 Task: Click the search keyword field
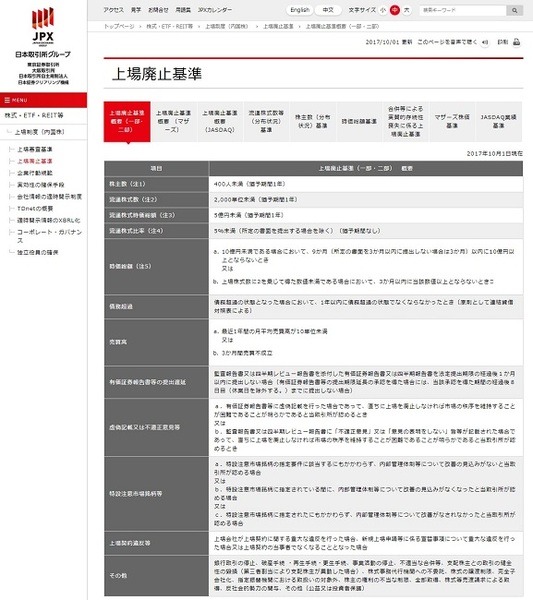(463, 10)
